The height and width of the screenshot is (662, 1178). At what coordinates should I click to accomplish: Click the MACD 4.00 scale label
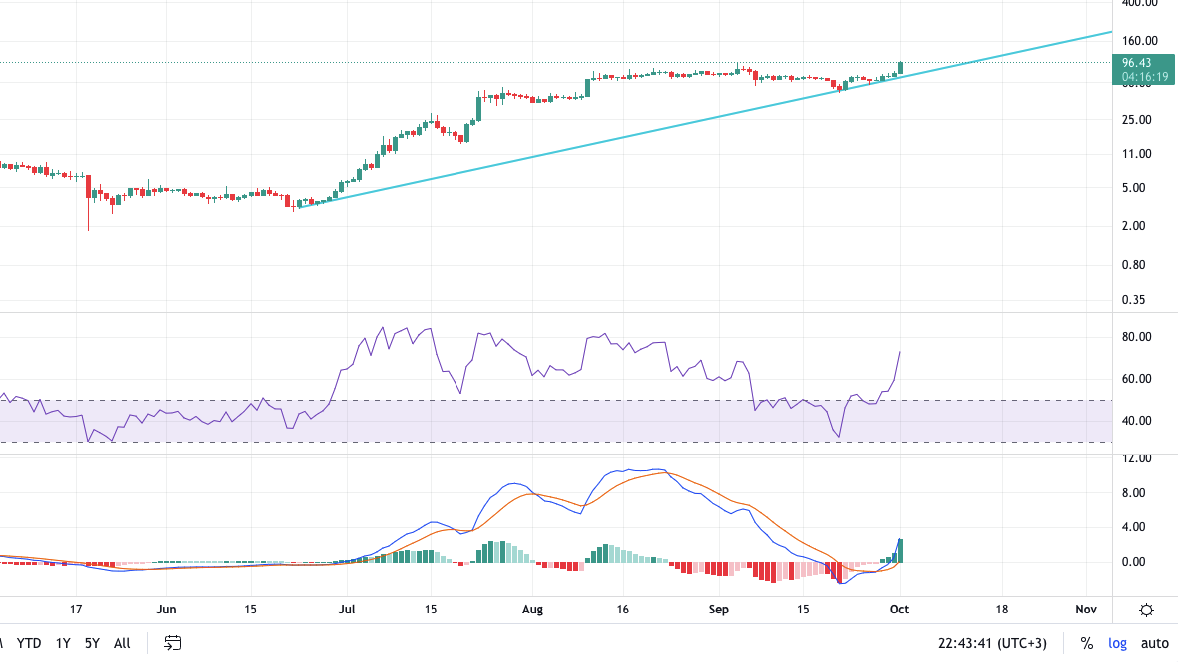point(1134,527)
